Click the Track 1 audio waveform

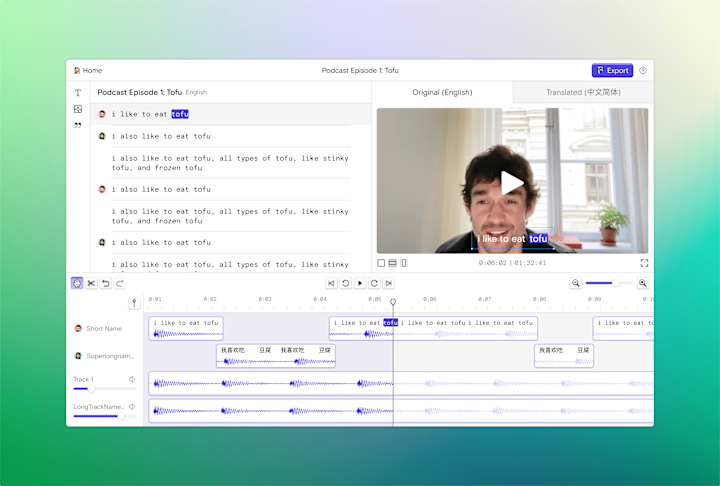(401, 383)
